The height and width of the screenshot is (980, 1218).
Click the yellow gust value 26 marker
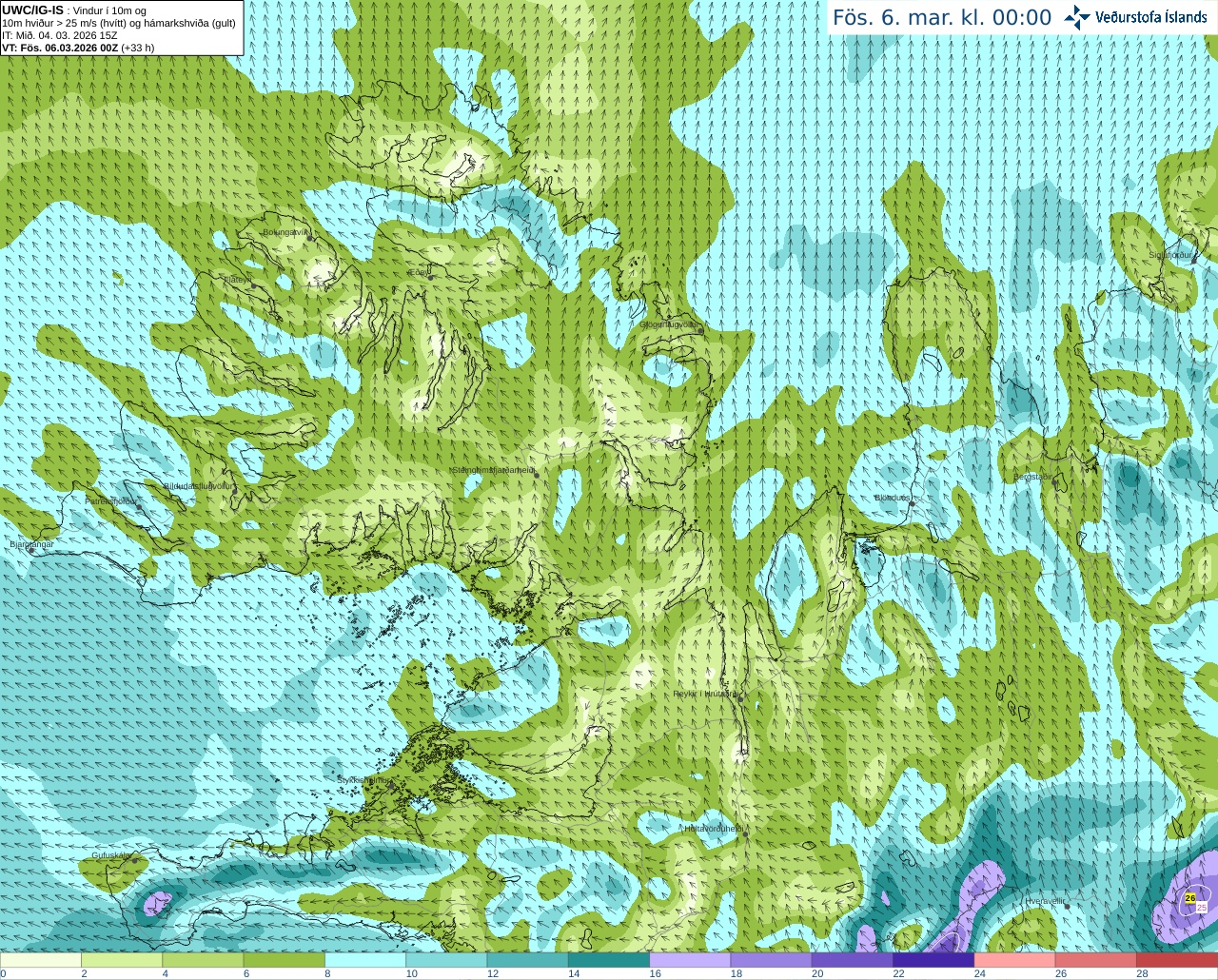click(x=1190, y=897)
